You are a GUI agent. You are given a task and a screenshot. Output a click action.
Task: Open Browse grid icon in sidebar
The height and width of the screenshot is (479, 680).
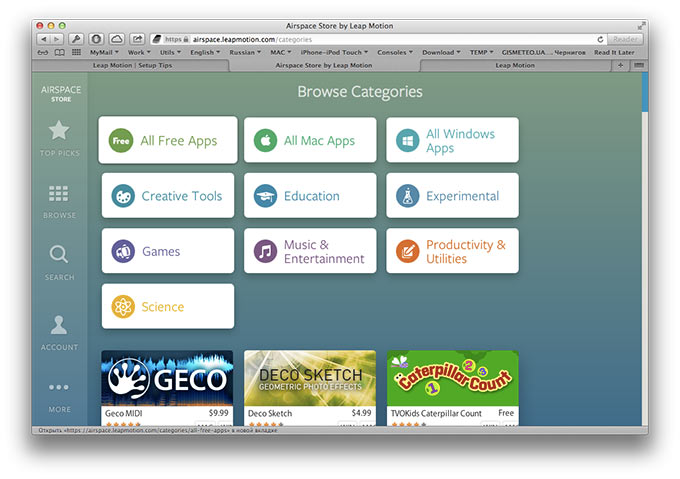[x=59, y=194]
